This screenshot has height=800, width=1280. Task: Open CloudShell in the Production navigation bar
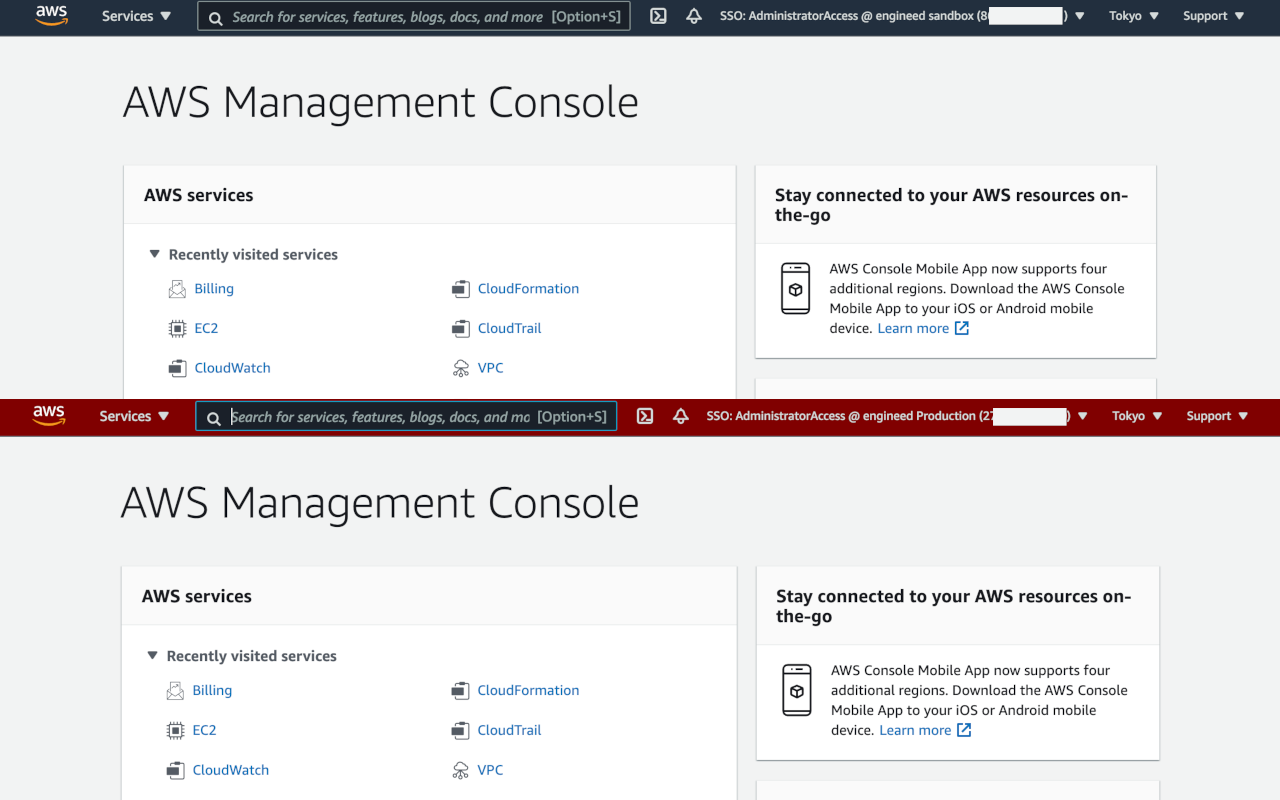pos(645,416)
